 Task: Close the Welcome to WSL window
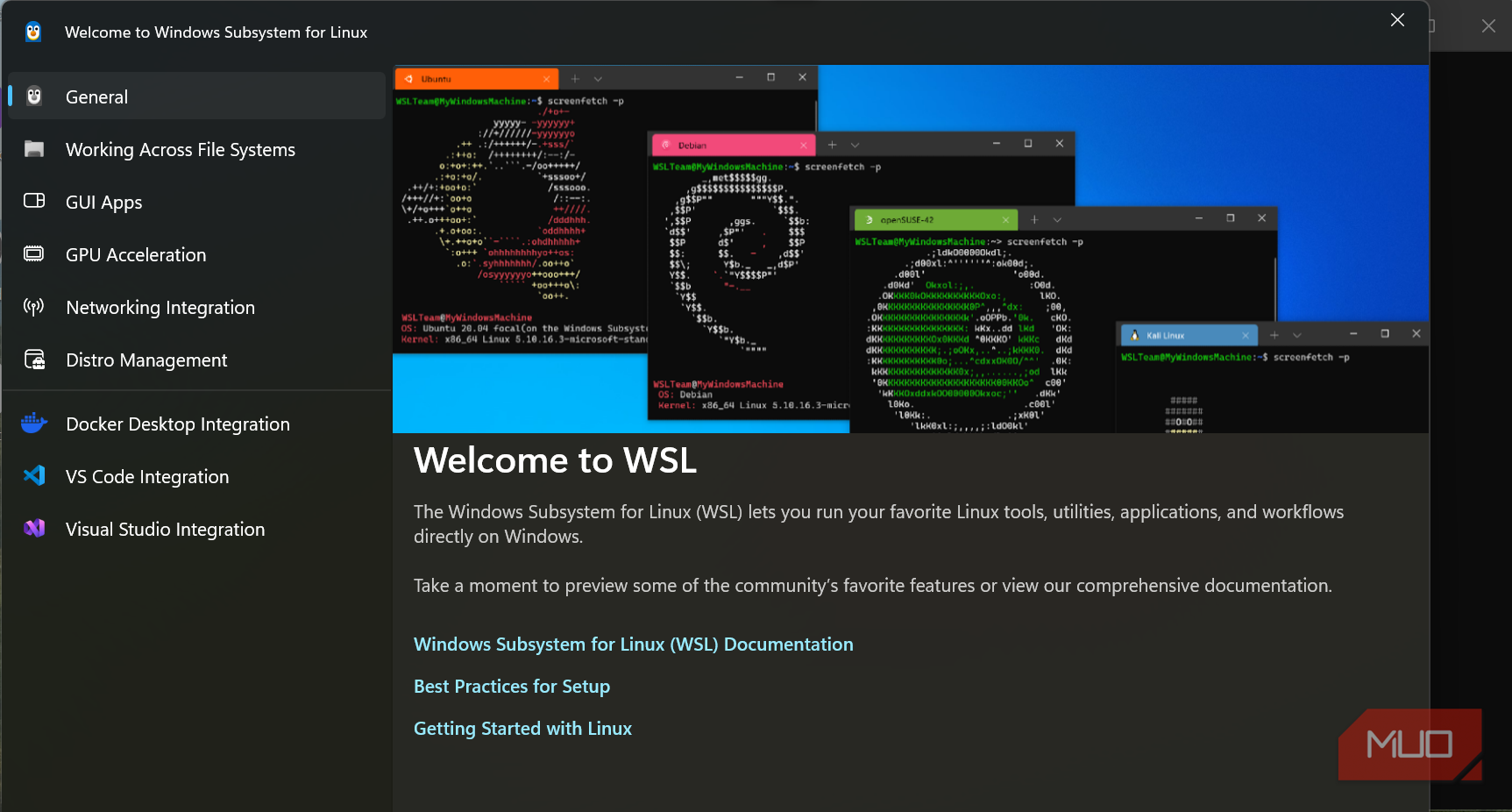[1397, 20]
